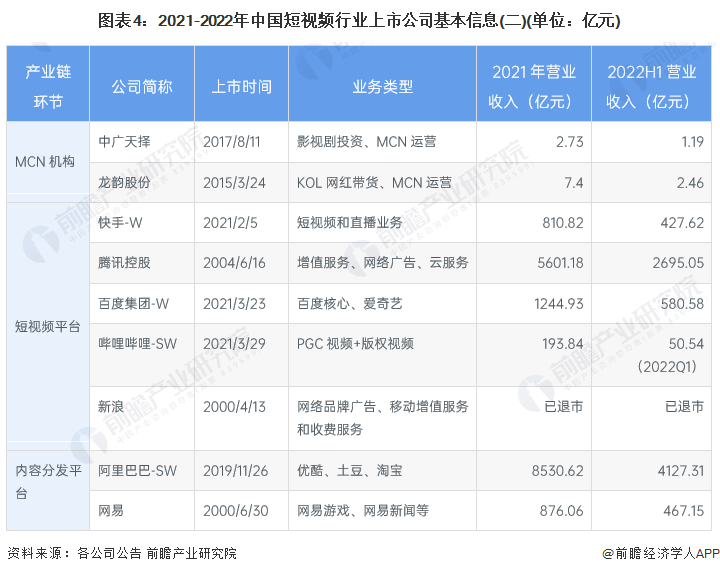Select the 2021年营业收入 column header
This screenshot has height=574, width=720.
(x=534, y=86)
